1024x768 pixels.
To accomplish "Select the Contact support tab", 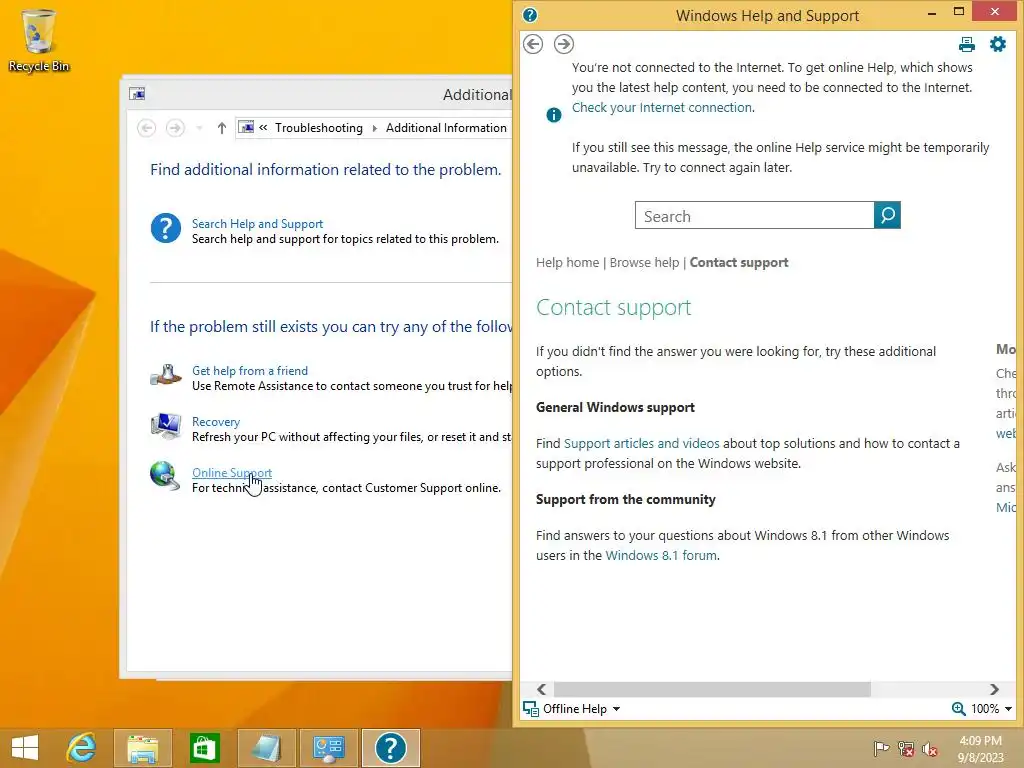I will point(739,263).
